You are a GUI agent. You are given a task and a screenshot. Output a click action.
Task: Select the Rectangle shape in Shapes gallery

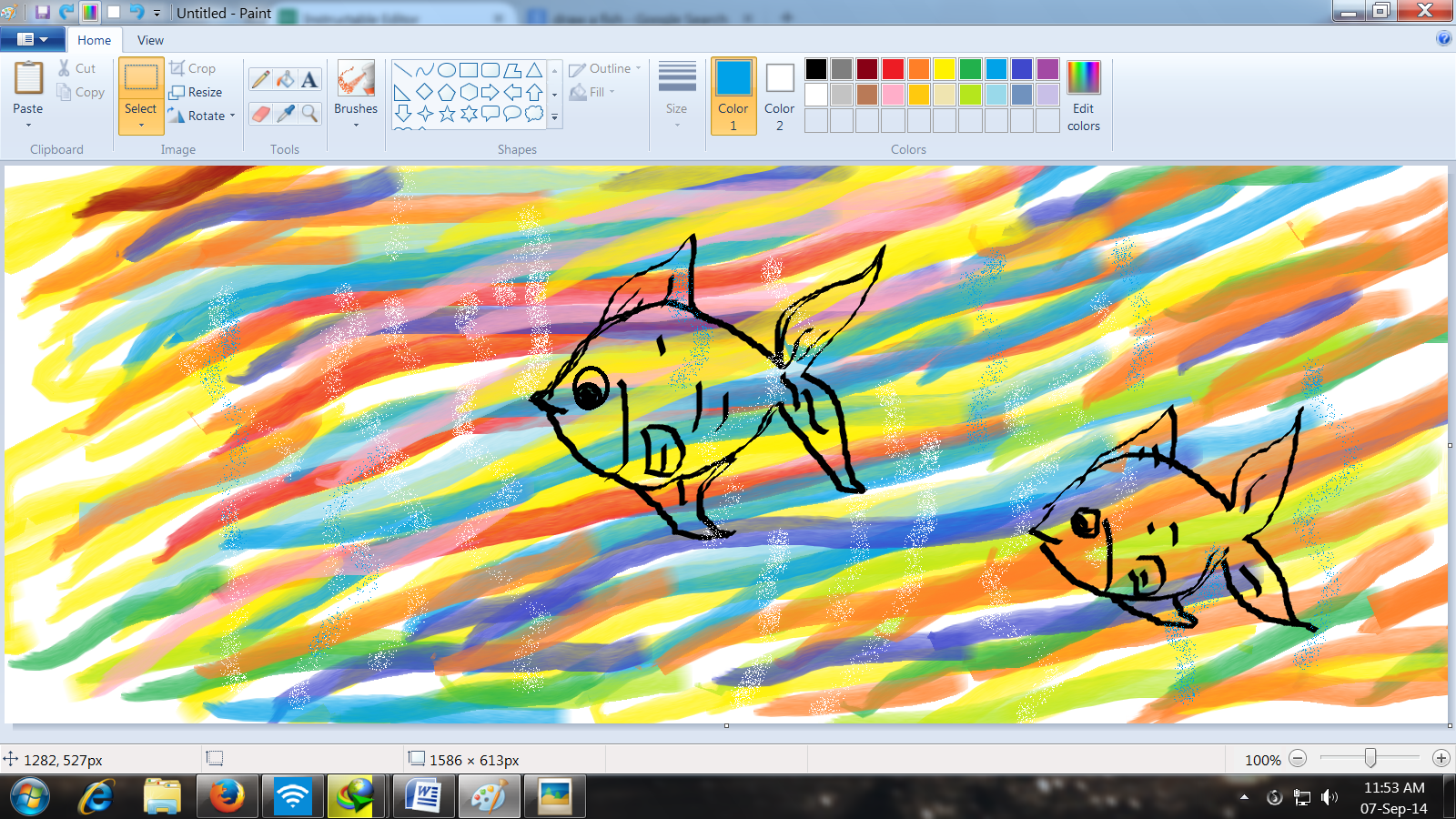469,70
